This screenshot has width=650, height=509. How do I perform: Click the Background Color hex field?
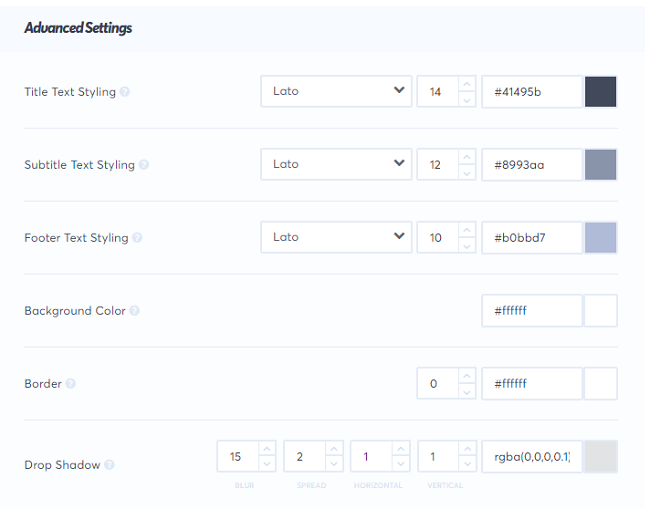click(x=531, y=311)
